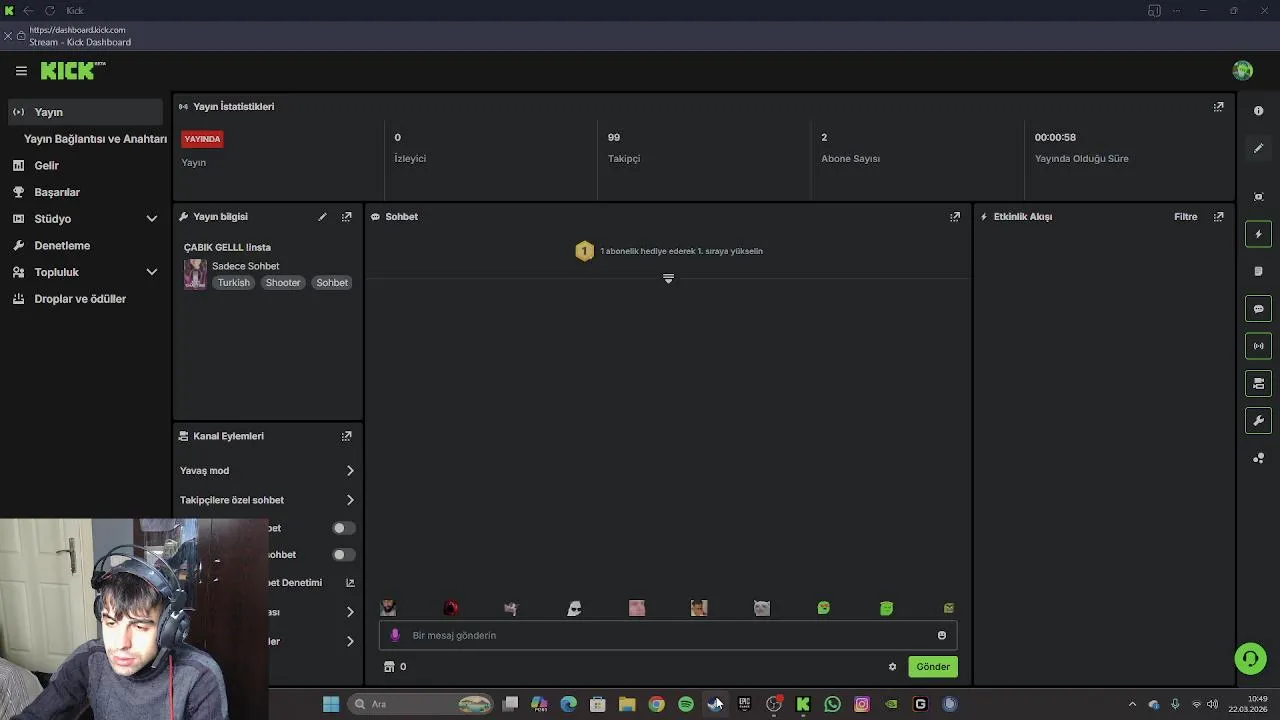
Task: Click the YAYINDA live badge
Action: coord(202,139)
